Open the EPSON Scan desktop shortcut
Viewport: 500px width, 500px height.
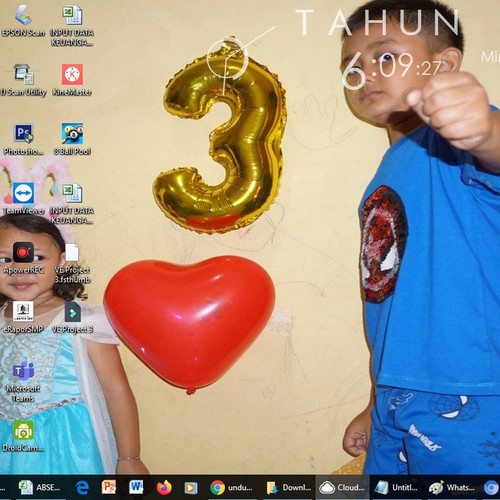pos(23,21)
